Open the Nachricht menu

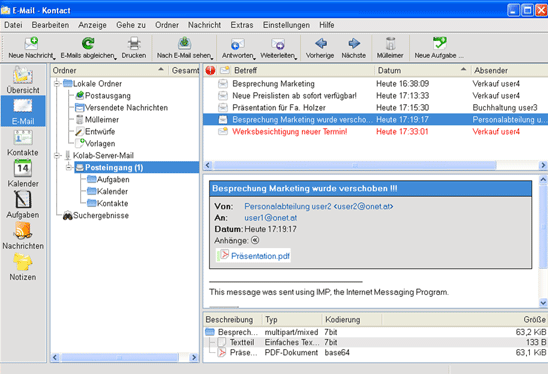(204, 25)
